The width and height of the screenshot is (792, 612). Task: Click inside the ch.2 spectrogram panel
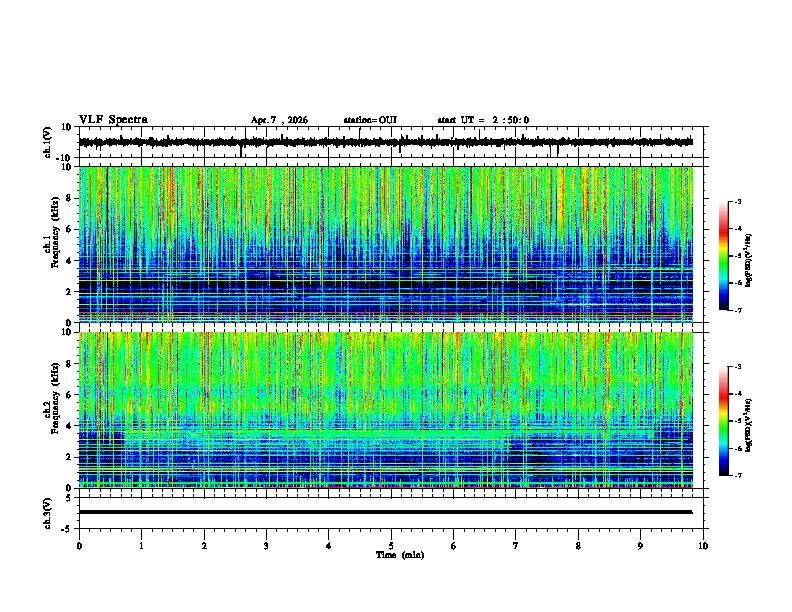(x=386, y=410)
